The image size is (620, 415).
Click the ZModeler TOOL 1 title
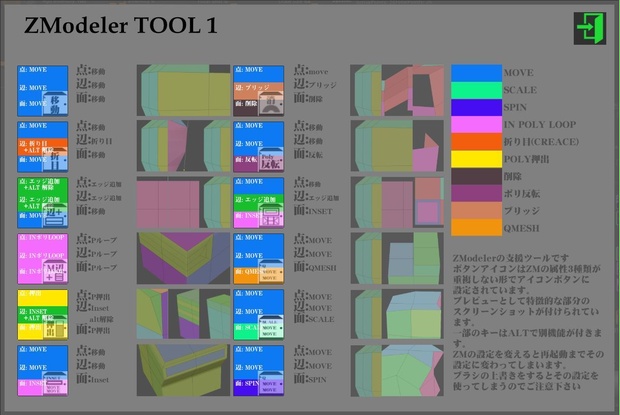121,26
